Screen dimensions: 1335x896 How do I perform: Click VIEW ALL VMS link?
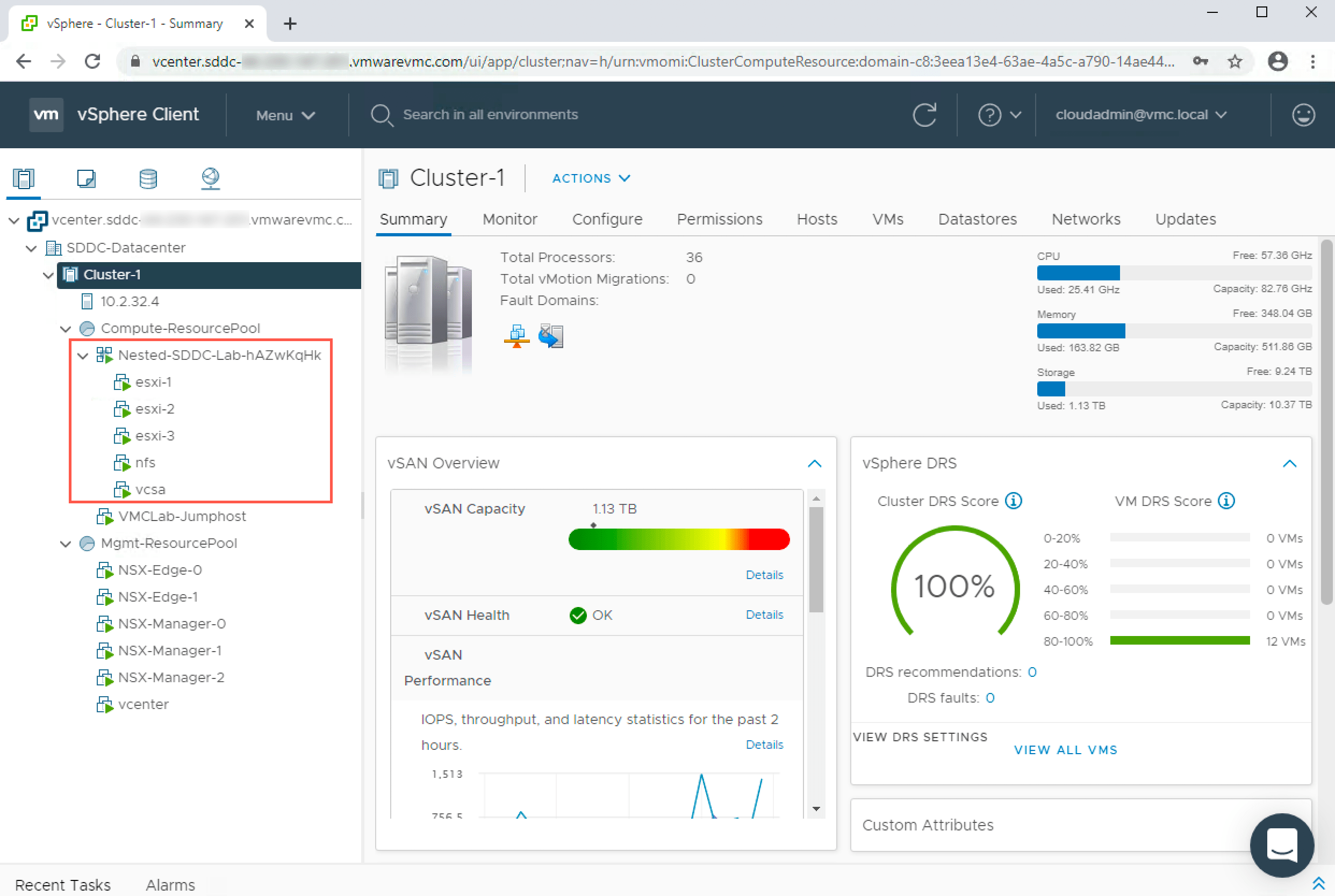[x=1065, y=750]
